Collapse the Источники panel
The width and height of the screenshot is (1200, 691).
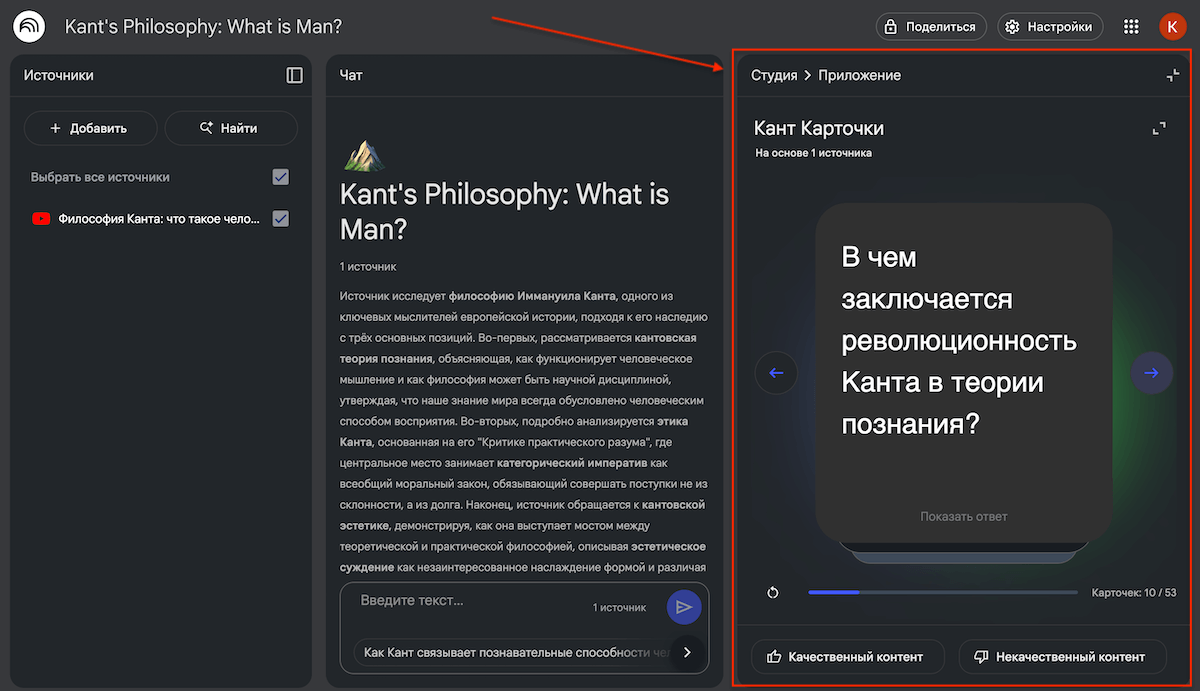click(294, 75)
